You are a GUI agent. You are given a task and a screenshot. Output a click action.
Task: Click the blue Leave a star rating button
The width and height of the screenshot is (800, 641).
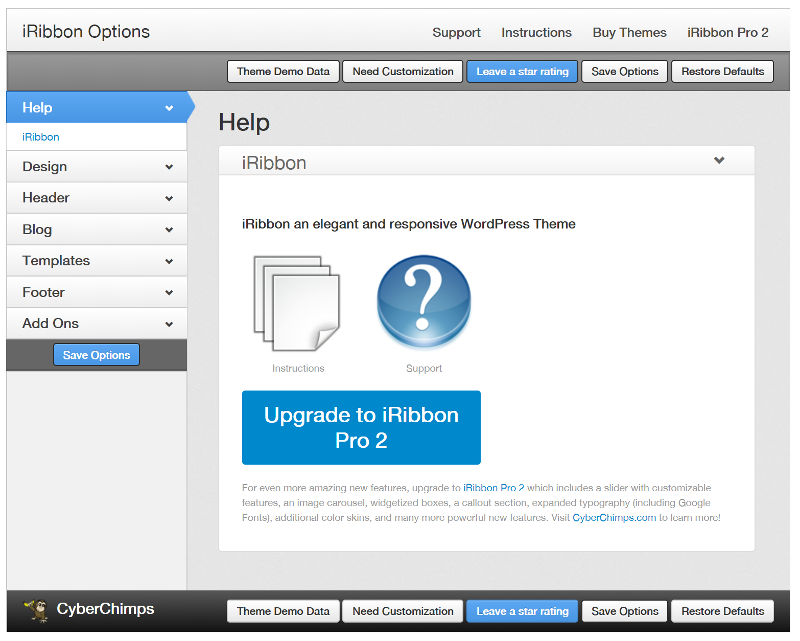click(x=522, y=71)
